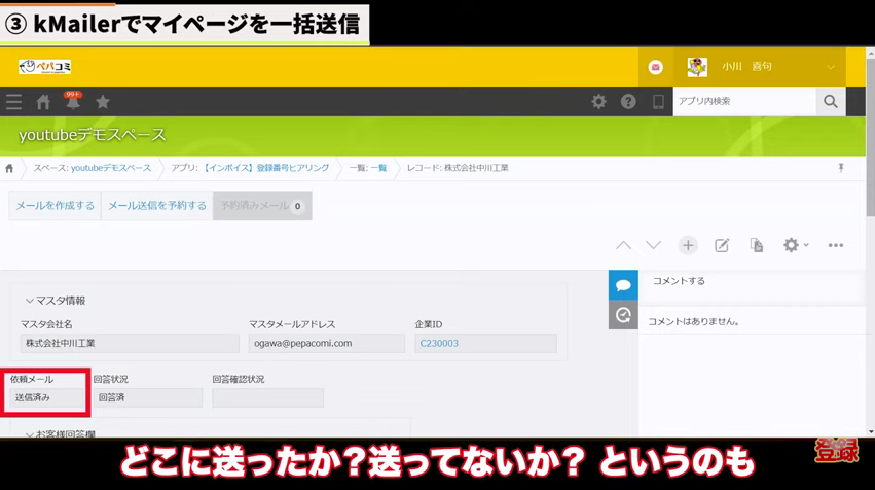This screenshot has width=875, height=490.
Task: Open the more options ellipsis menu
Action: (x=836, y=245)
